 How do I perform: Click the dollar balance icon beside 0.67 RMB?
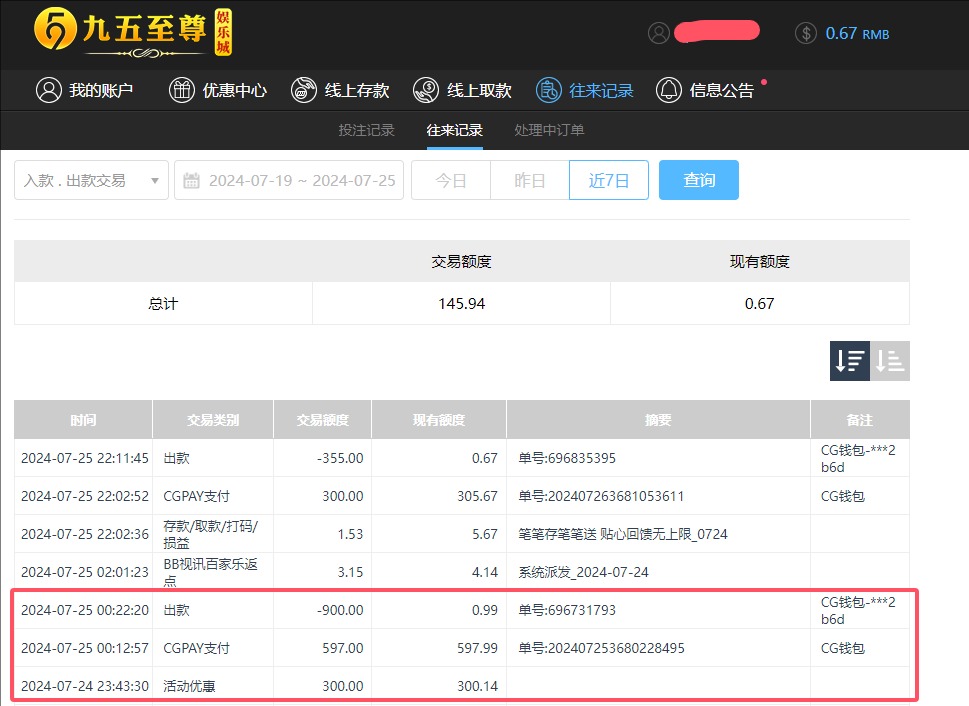[806, 33]
